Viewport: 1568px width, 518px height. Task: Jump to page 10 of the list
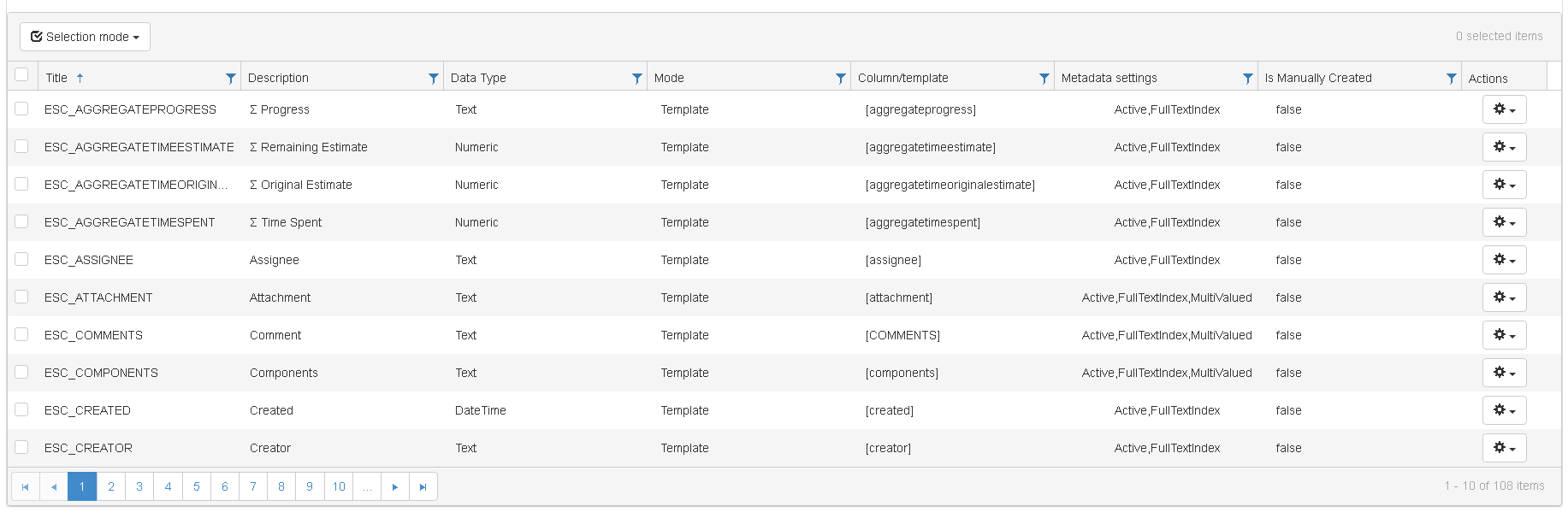339,487
